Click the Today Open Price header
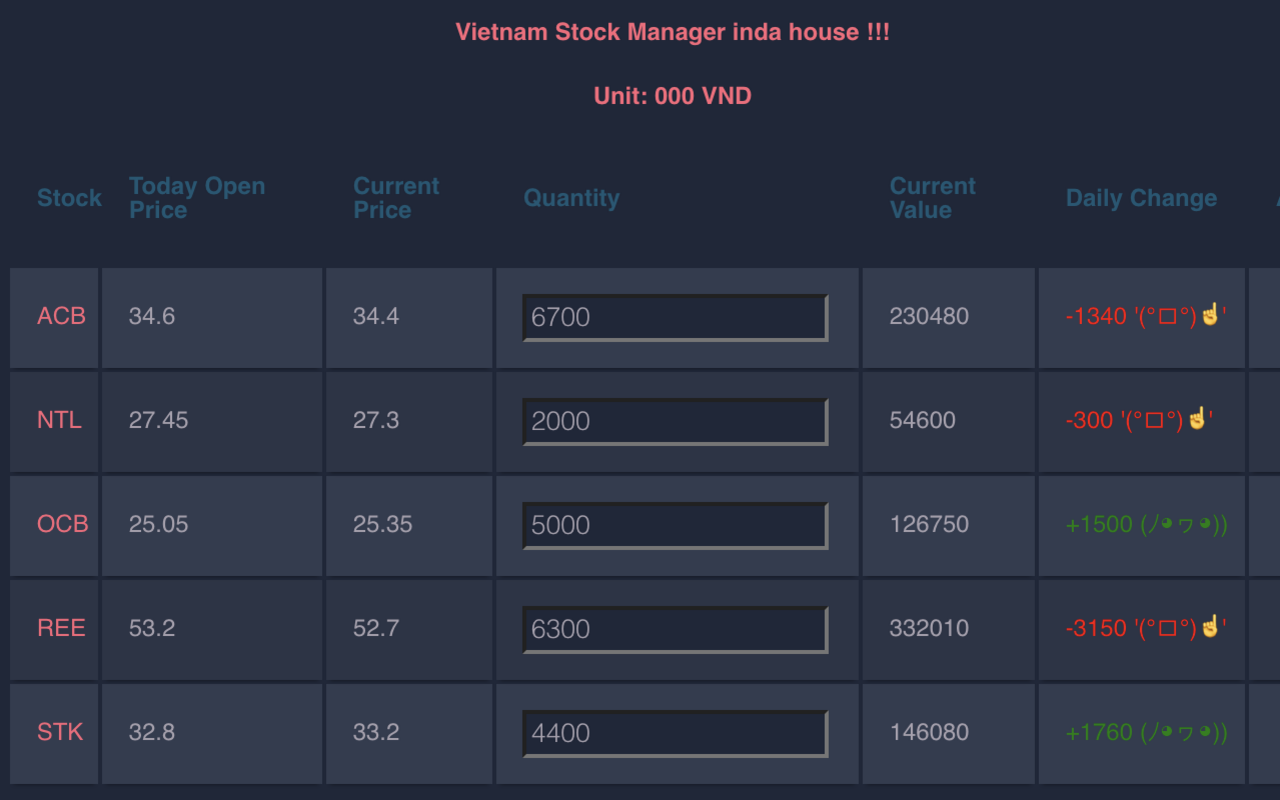1280x800 pixels. pyautogui.click(x=197, y=197)
